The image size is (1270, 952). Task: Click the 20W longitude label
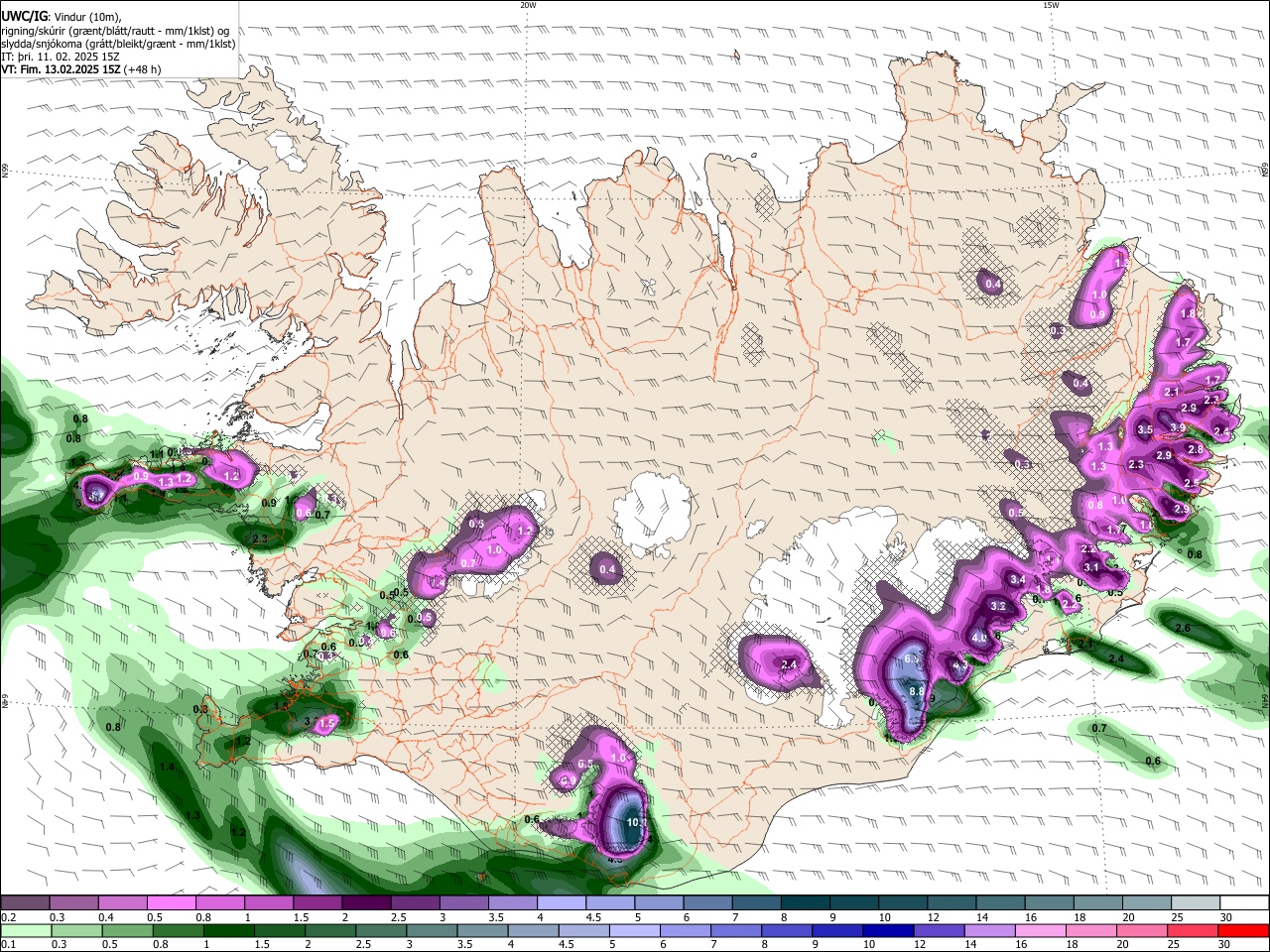pos(528,5)
